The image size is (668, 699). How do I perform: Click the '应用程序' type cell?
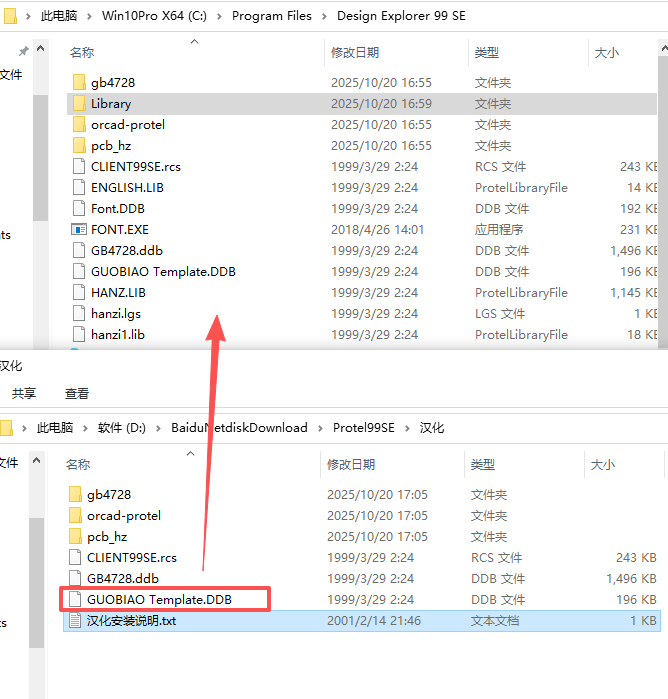pyautogui.click(x=499, y=230)
